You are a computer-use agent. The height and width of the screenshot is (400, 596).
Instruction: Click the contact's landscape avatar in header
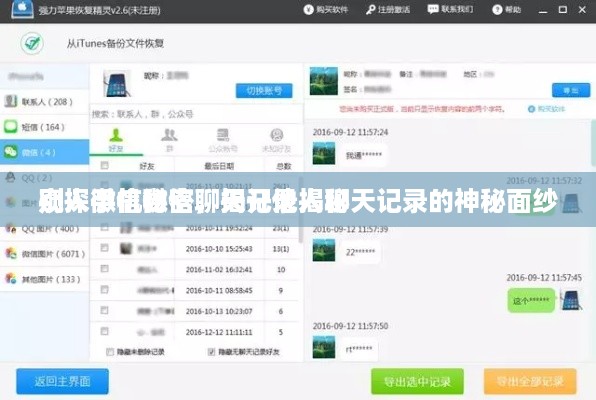coord(324,81)
